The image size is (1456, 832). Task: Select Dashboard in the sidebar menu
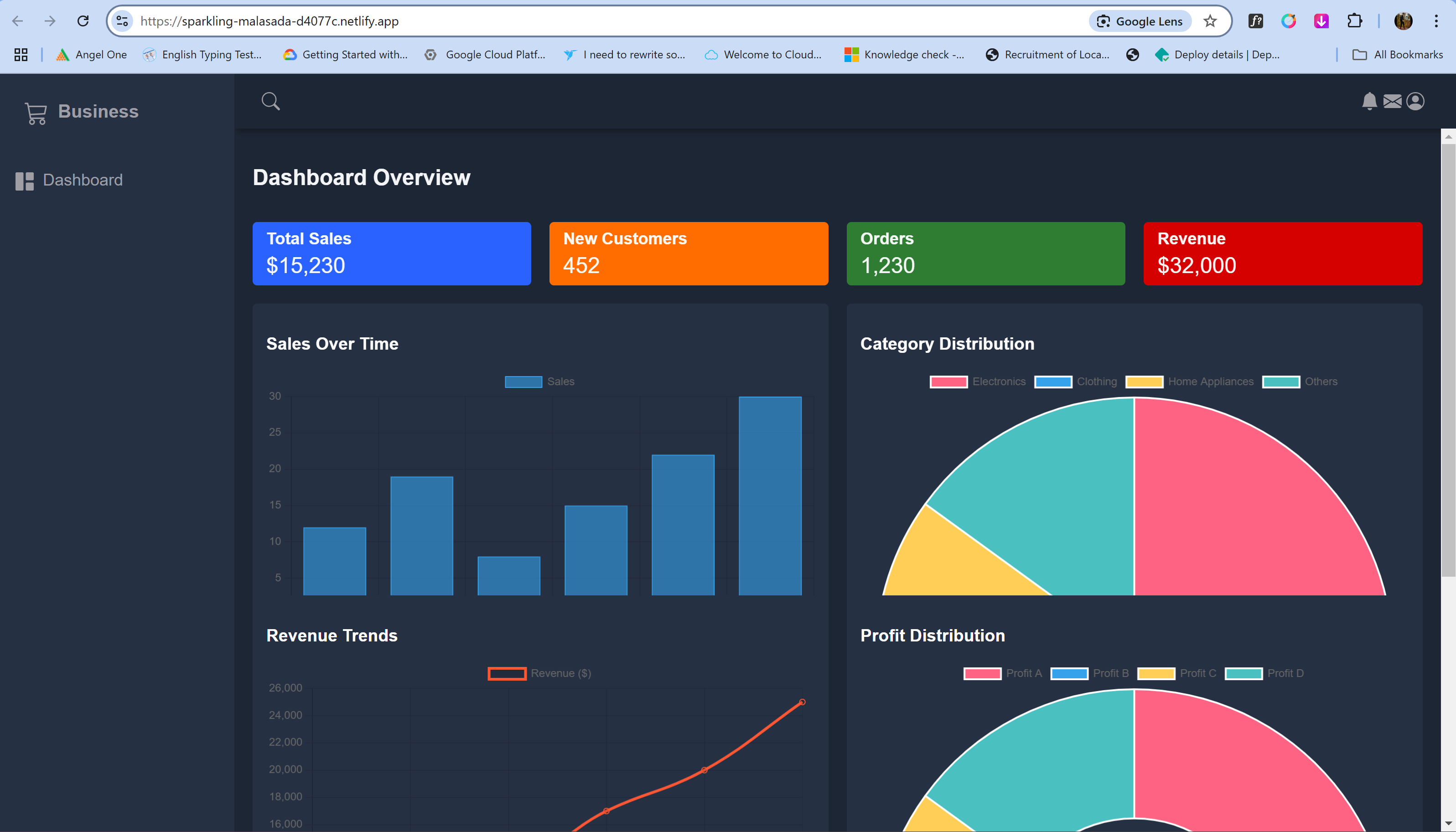69,180
